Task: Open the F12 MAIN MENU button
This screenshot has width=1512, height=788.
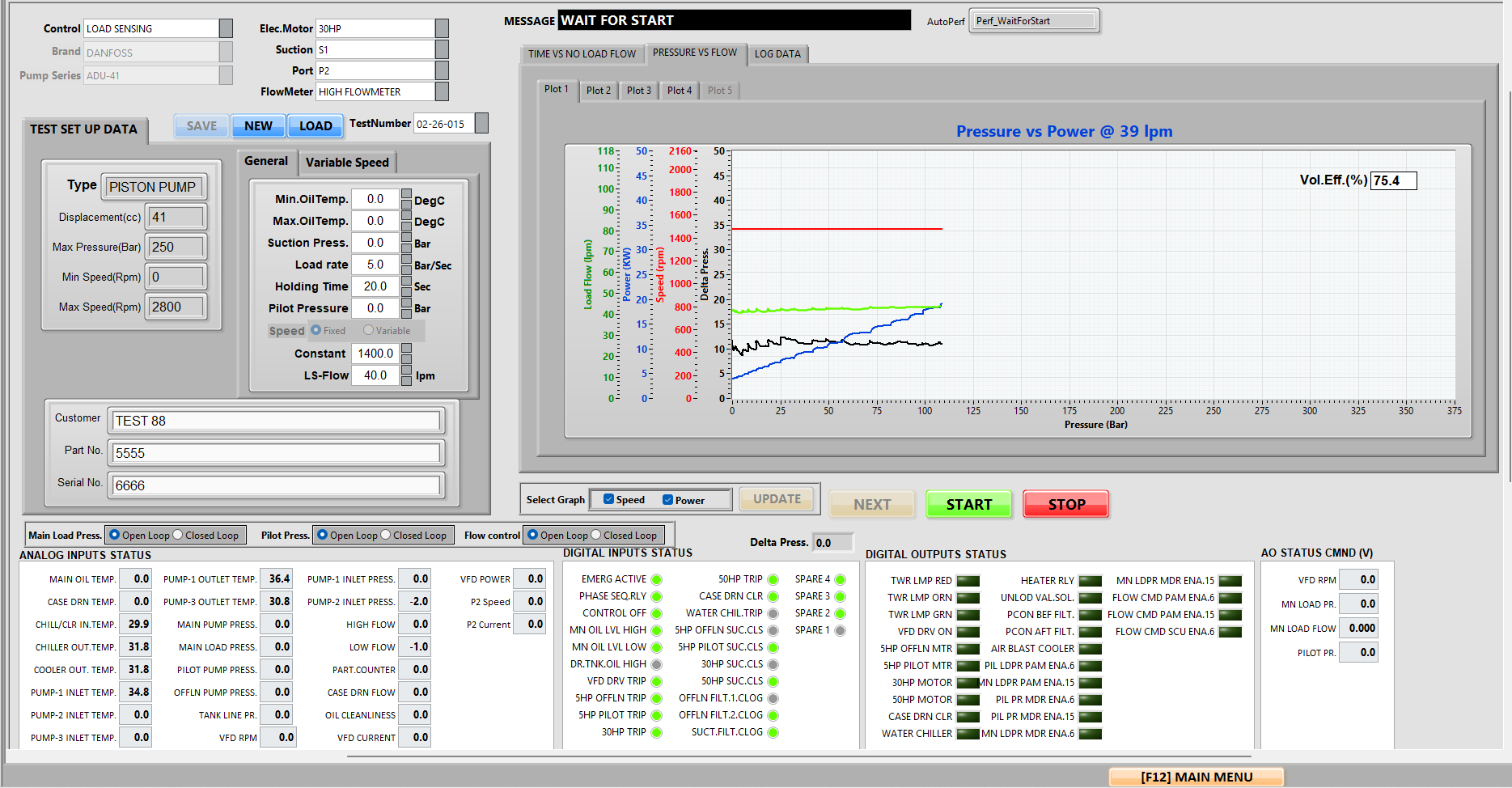Action: (1196, 777)
